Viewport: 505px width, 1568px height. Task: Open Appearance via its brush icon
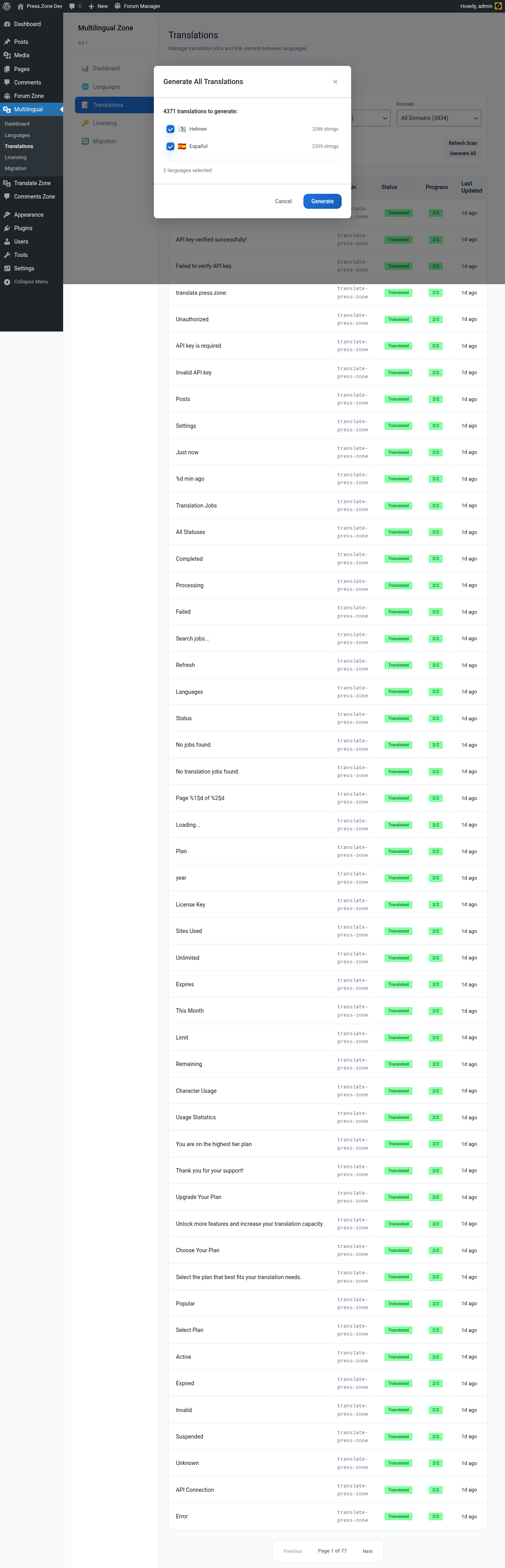pyautogui.click(x=7, y=215)
